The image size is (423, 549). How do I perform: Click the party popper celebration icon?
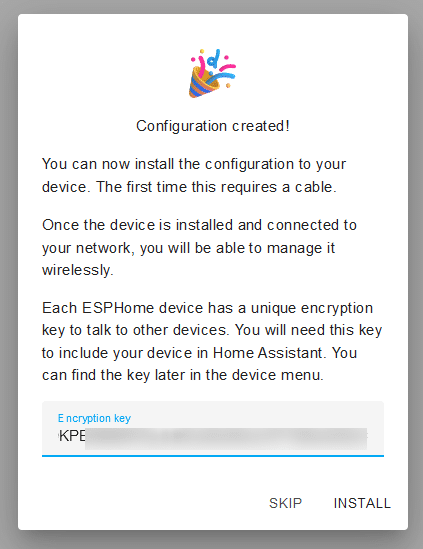click(213, 74)
